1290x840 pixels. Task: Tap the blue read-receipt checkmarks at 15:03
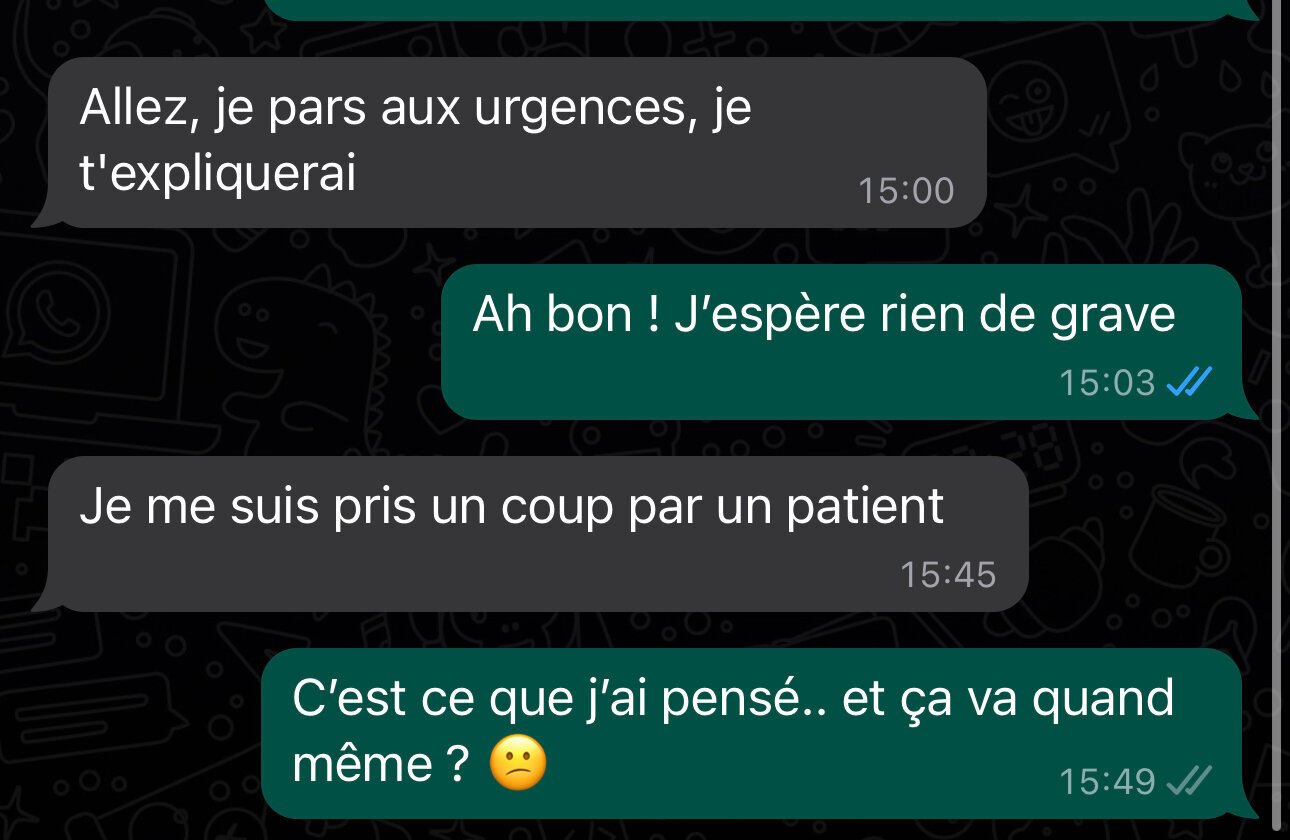pyautogui.click(x=1190, y=382)
